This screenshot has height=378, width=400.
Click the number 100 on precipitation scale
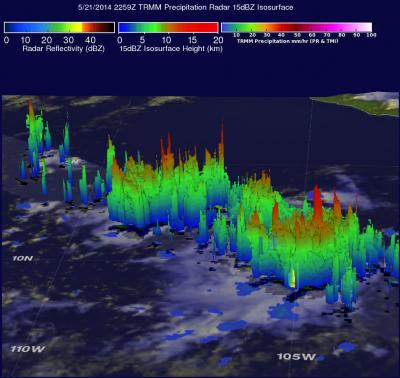click(x=371, y=35)
